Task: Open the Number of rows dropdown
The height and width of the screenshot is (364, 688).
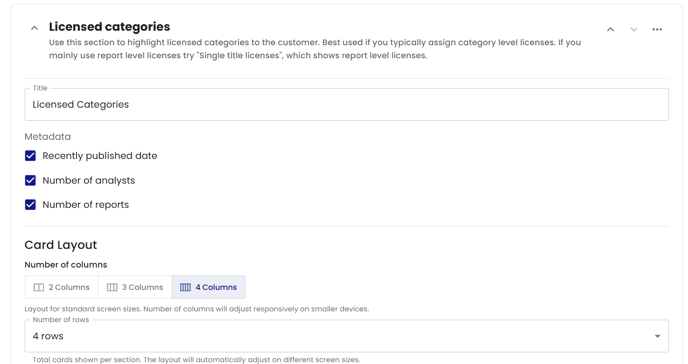Action: [346, 336]
